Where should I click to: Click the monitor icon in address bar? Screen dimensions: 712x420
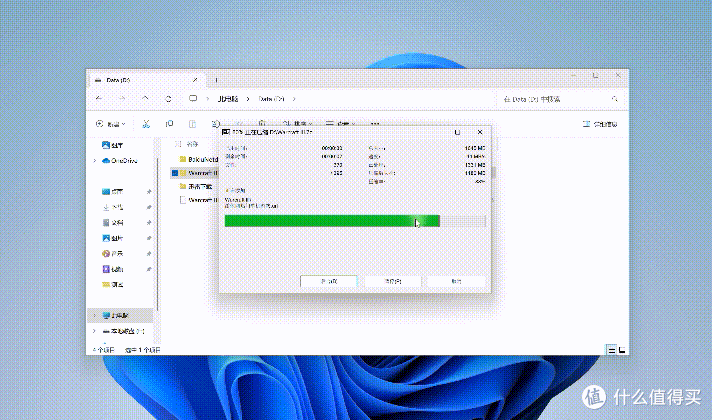pyautogui.click(x=193, y=99)
